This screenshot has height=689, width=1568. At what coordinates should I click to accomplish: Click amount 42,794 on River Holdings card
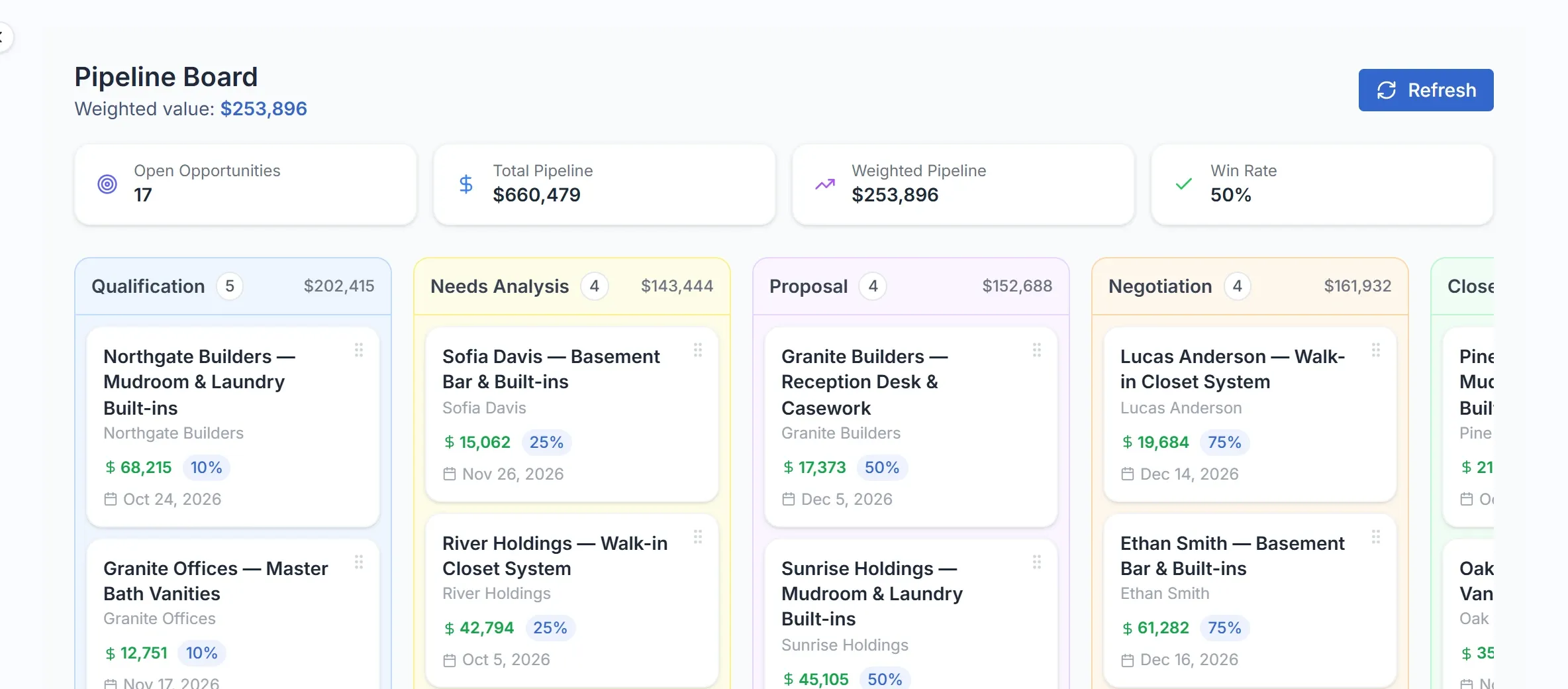(487, 628)
